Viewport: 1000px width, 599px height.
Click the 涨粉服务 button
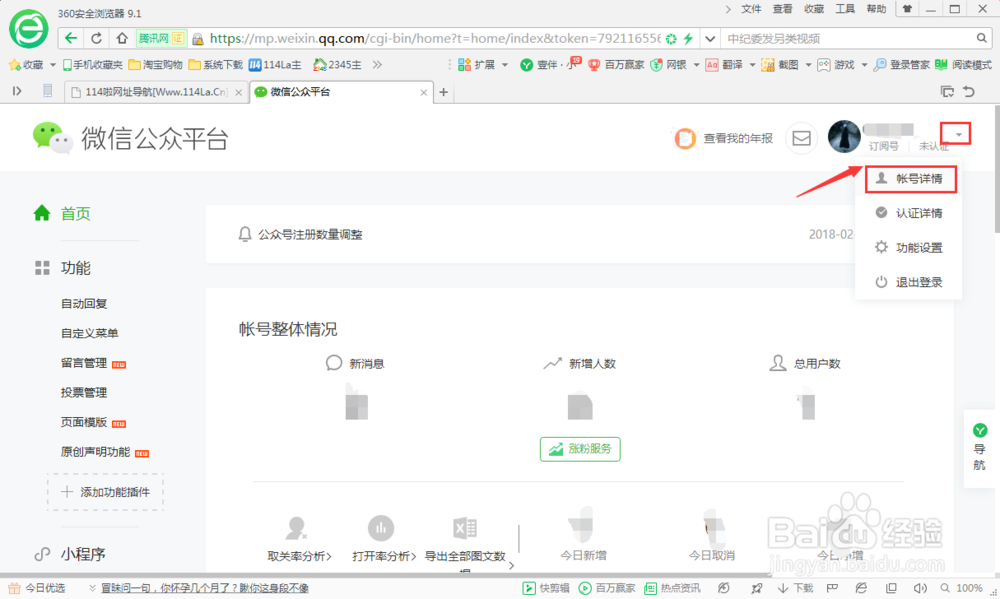580,449
